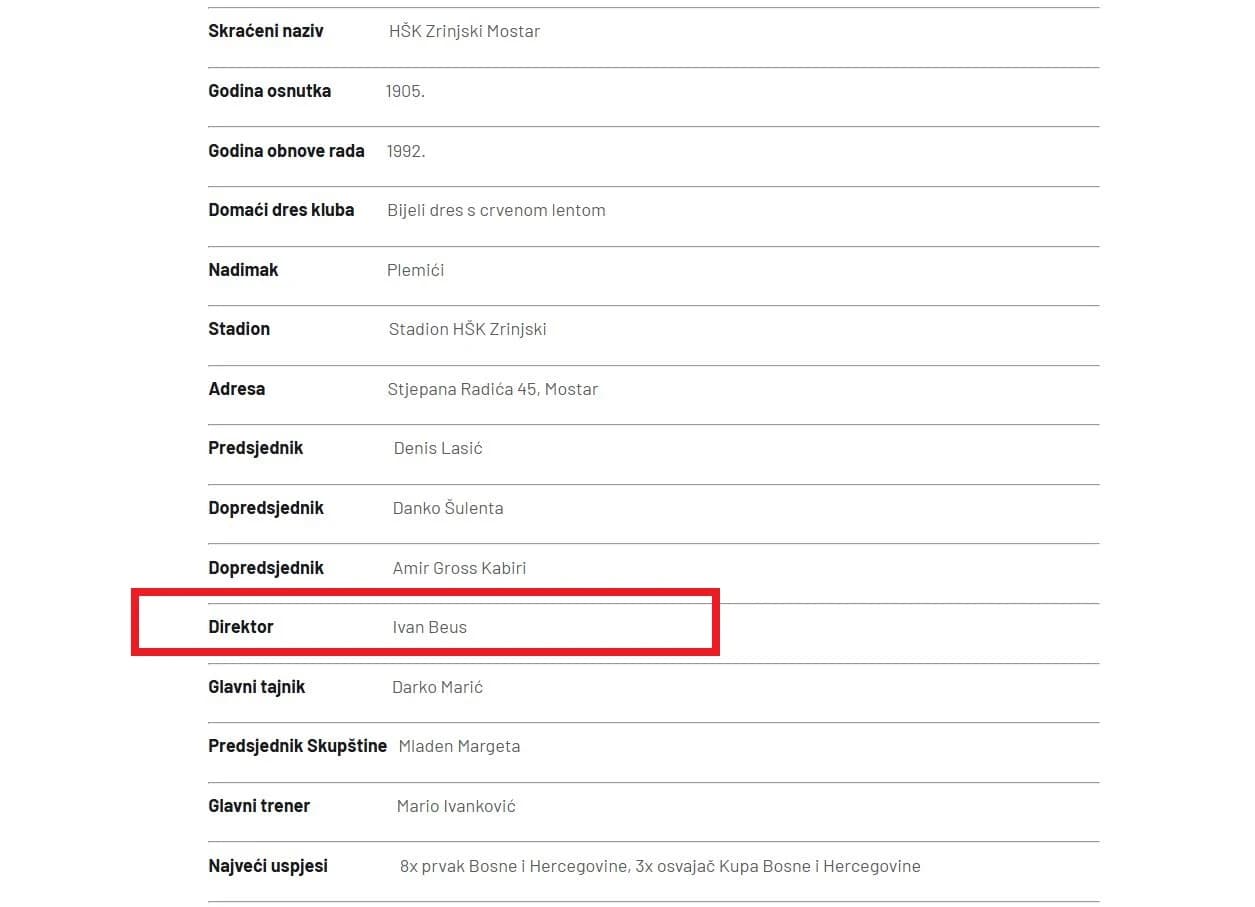Screen dimensions: 1255x907
Task: Click the highlighted Direktor label
Action: point(241,627)
